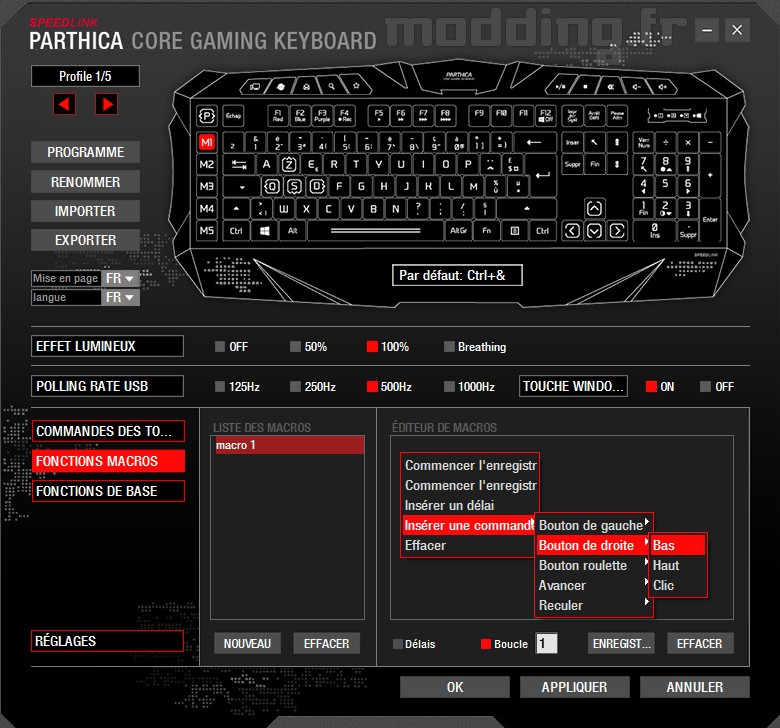Click the mute speaker media key

[611, 87]
